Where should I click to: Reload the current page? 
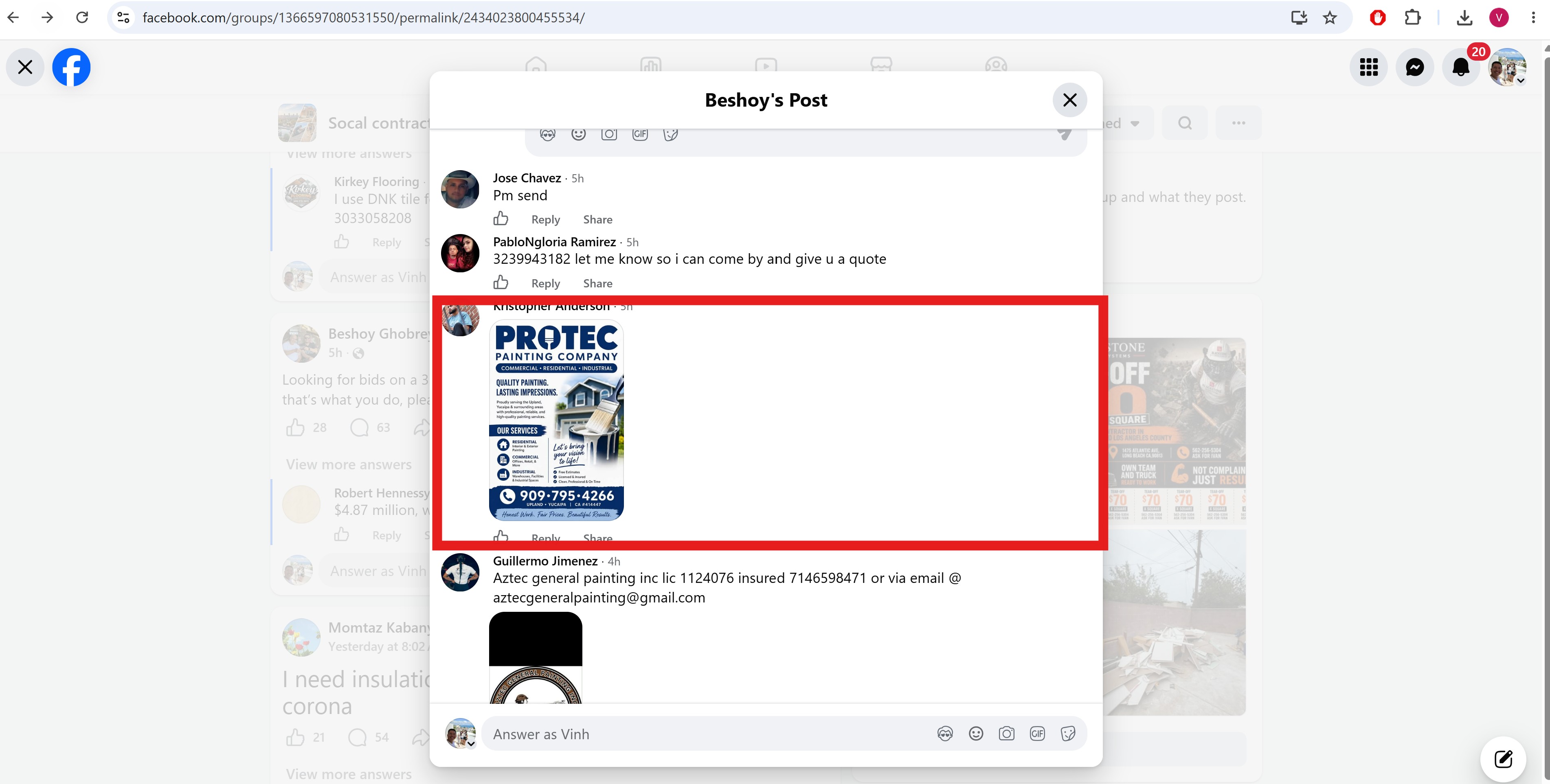[82, 18]
